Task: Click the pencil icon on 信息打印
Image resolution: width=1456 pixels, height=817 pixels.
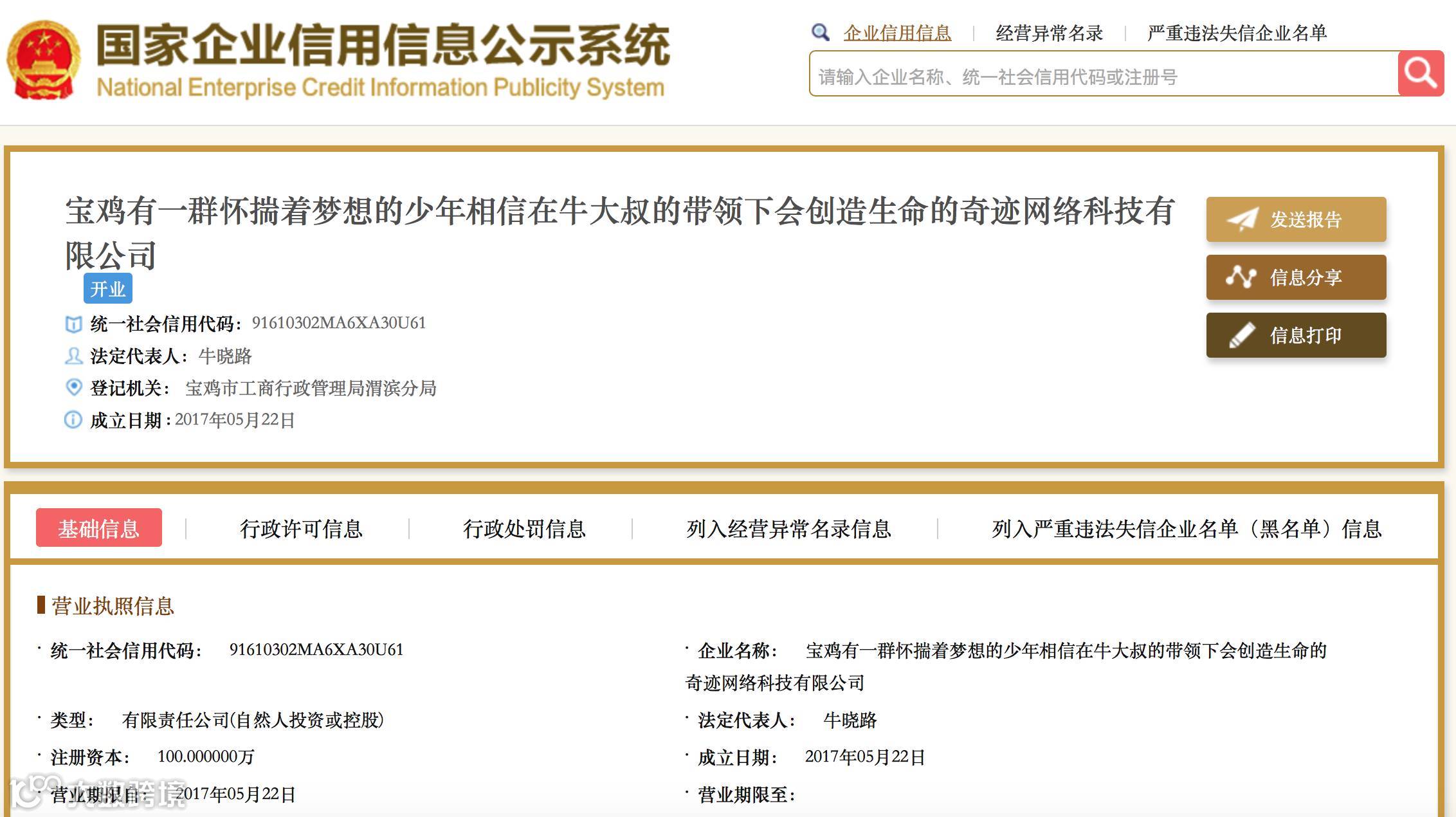Action: click(1242, 335)
